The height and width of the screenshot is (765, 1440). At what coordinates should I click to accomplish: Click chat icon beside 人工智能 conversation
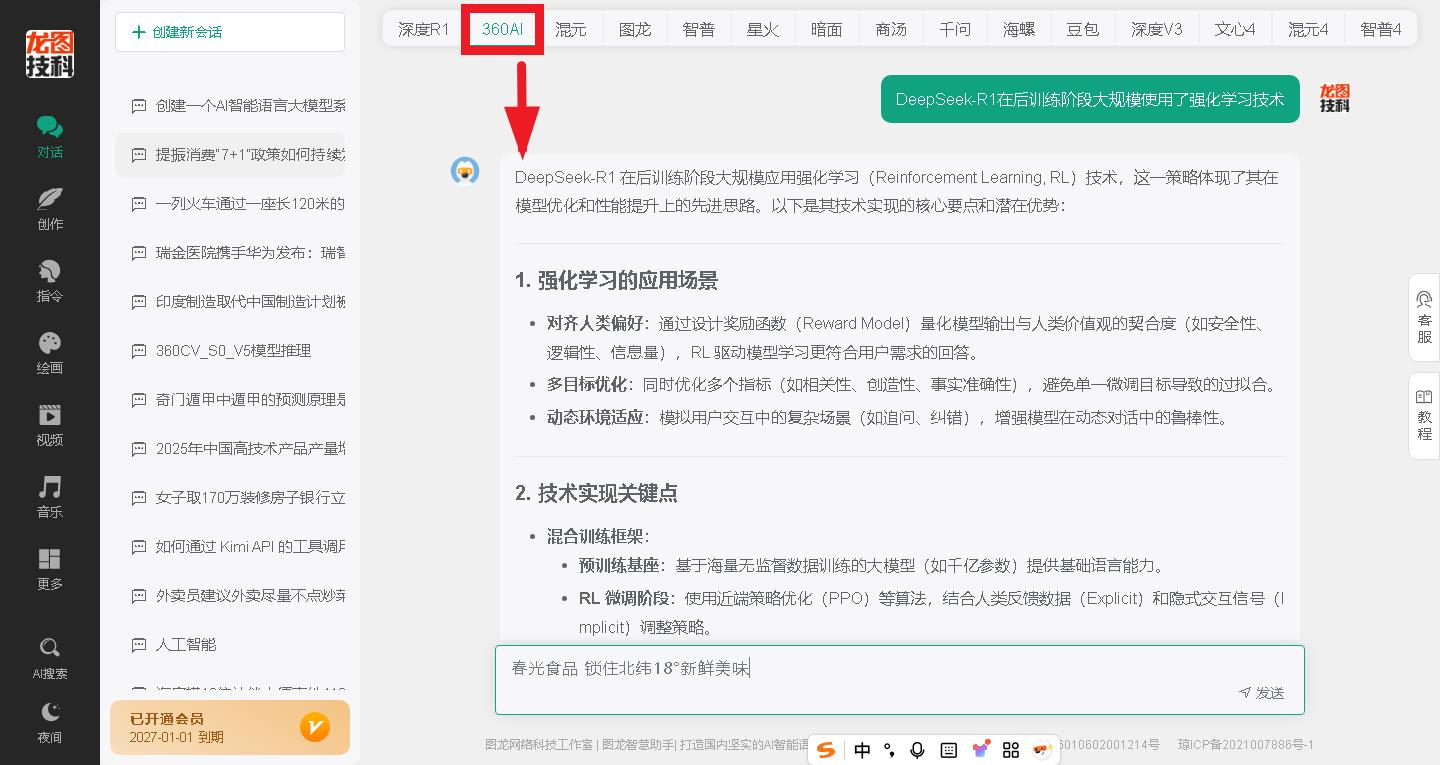coord(139,645)
